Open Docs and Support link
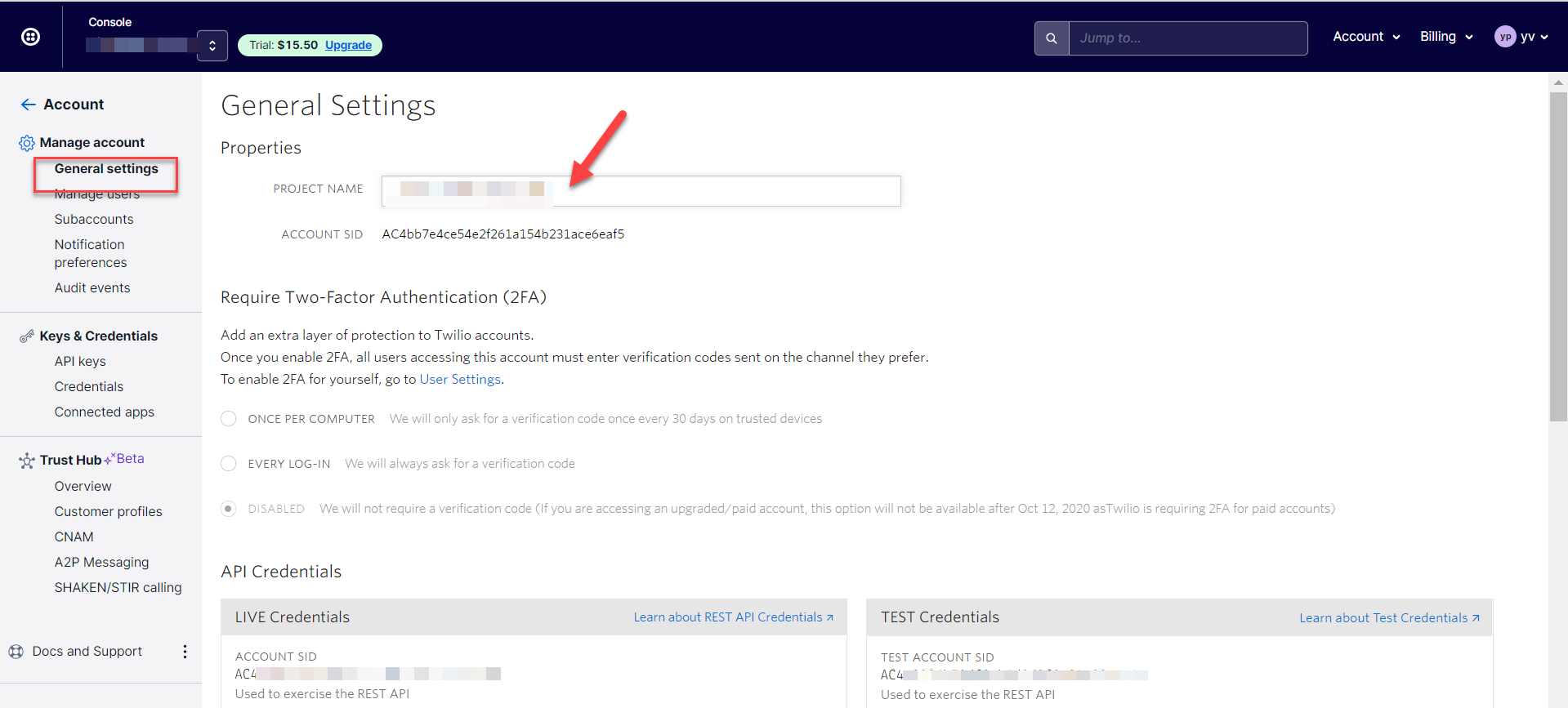Viewport: 1568px width, 708px height. click(87, 652)
